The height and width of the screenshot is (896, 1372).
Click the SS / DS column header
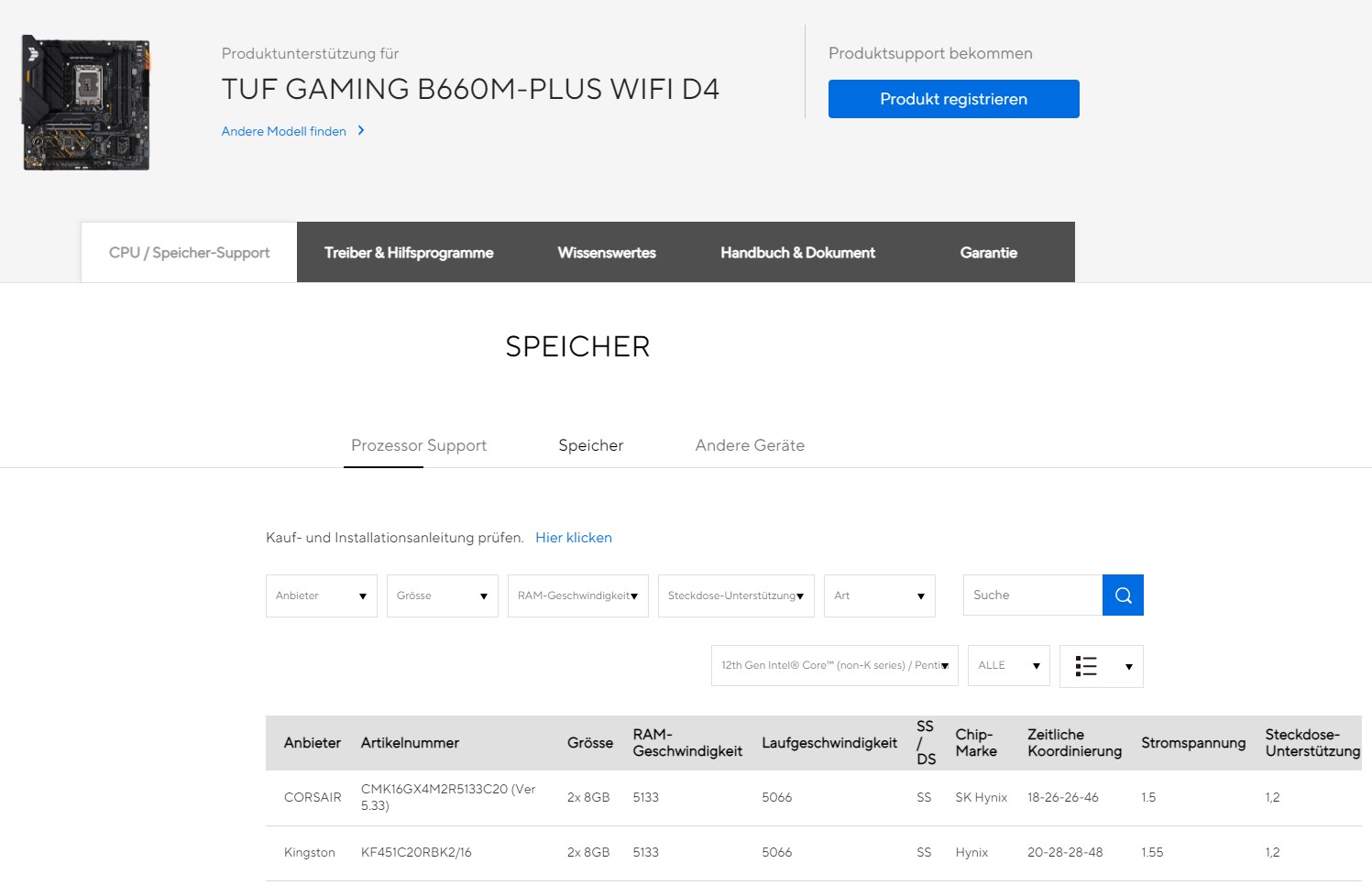[926, 743]
